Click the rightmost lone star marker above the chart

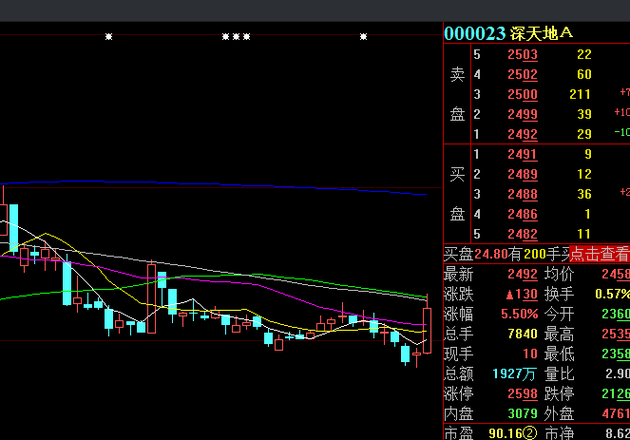[363, 37]
